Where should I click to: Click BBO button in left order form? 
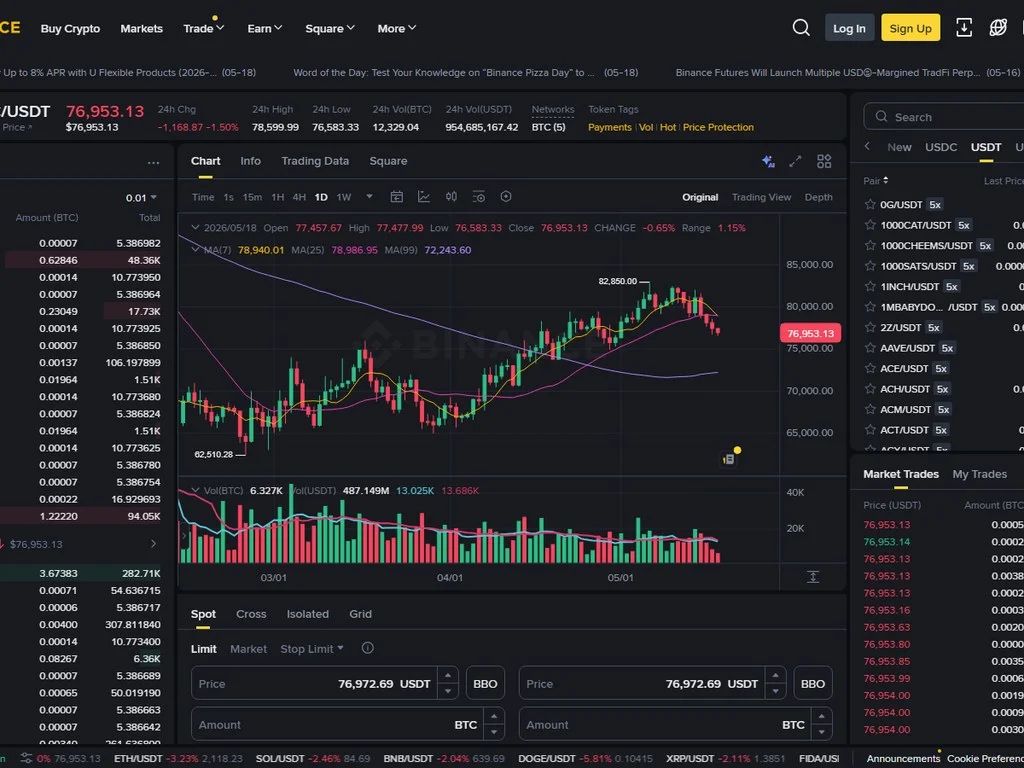pyautogui.click(x=485, y=684)
